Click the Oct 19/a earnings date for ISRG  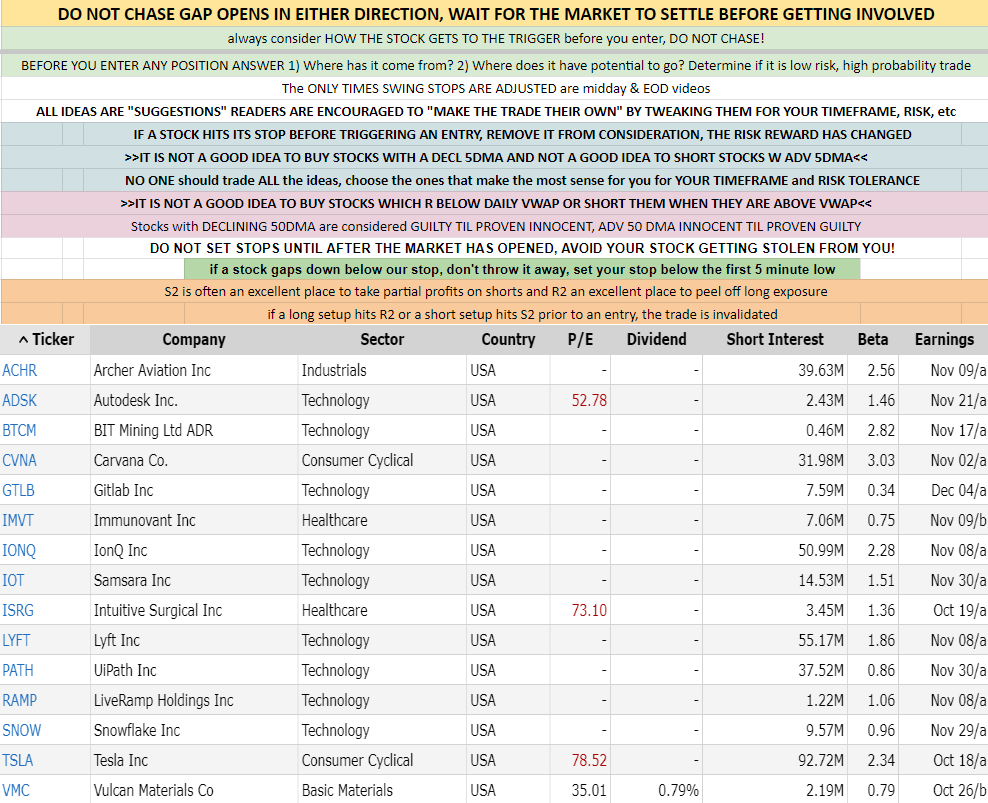pos(960,610)
